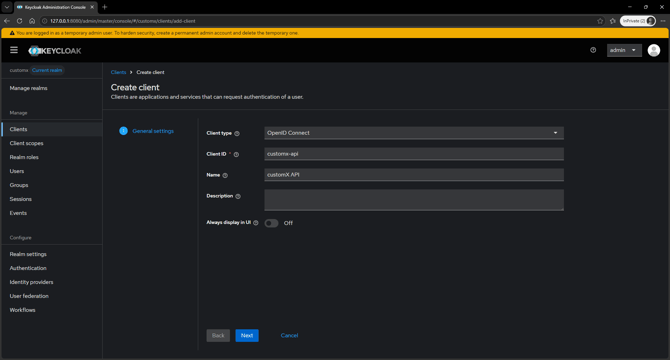Open the Name field help icon
Screen dimensions: 670x360
(x=225, y=175)
